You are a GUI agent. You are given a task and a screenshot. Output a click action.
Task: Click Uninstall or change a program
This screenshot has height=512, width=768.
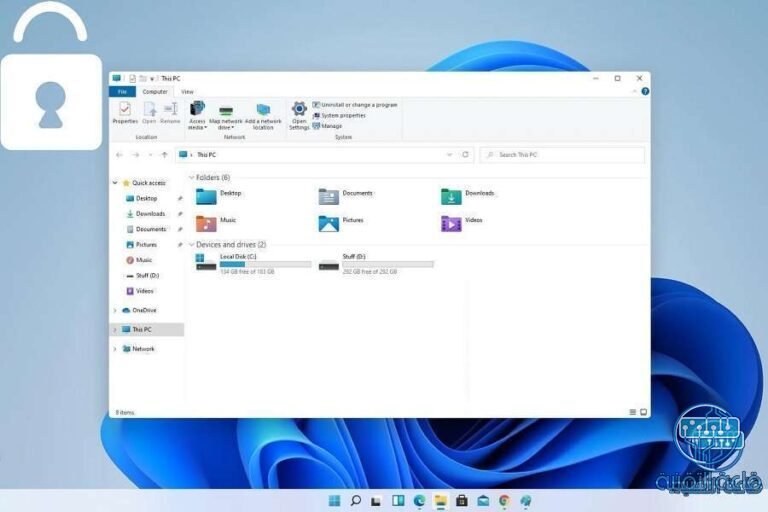coord(358,104)
